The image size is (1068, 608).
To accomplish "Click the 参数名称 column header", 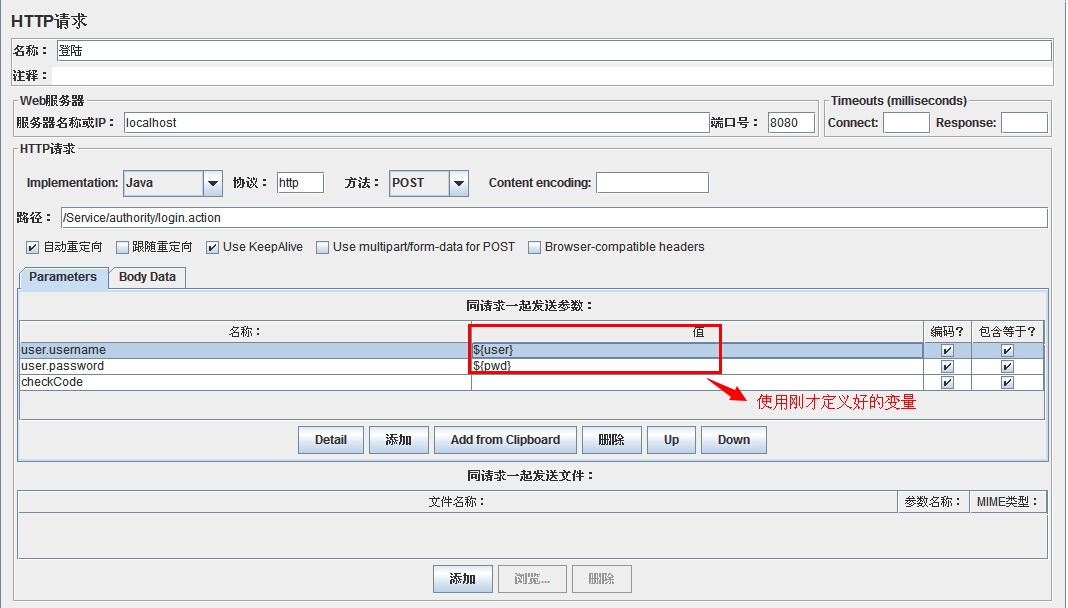I will coord(933,502).
